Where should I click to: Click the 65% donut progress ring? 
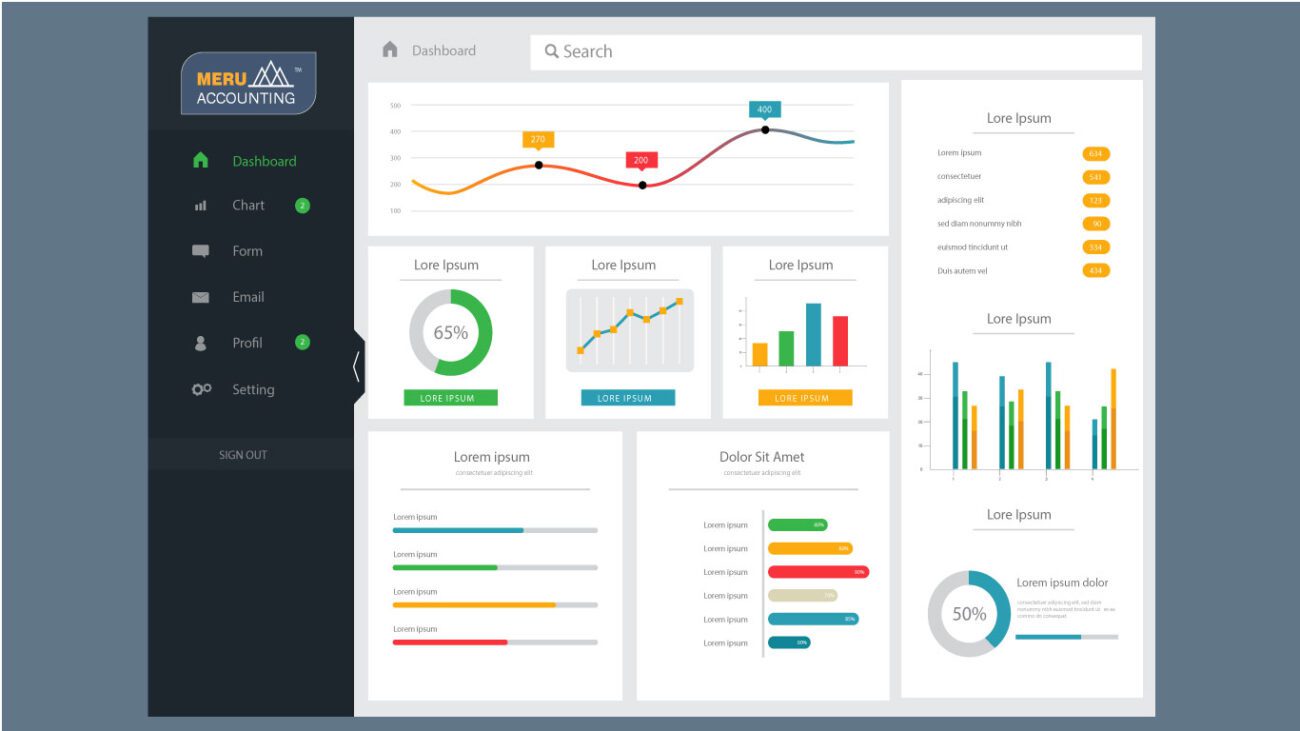tap(450, 334)
